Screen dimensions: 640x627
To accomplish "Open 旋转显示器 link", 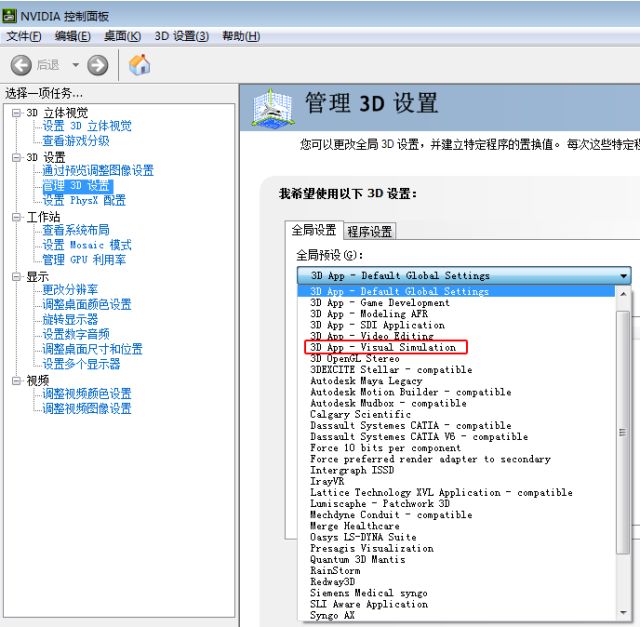I will (70, 319).
